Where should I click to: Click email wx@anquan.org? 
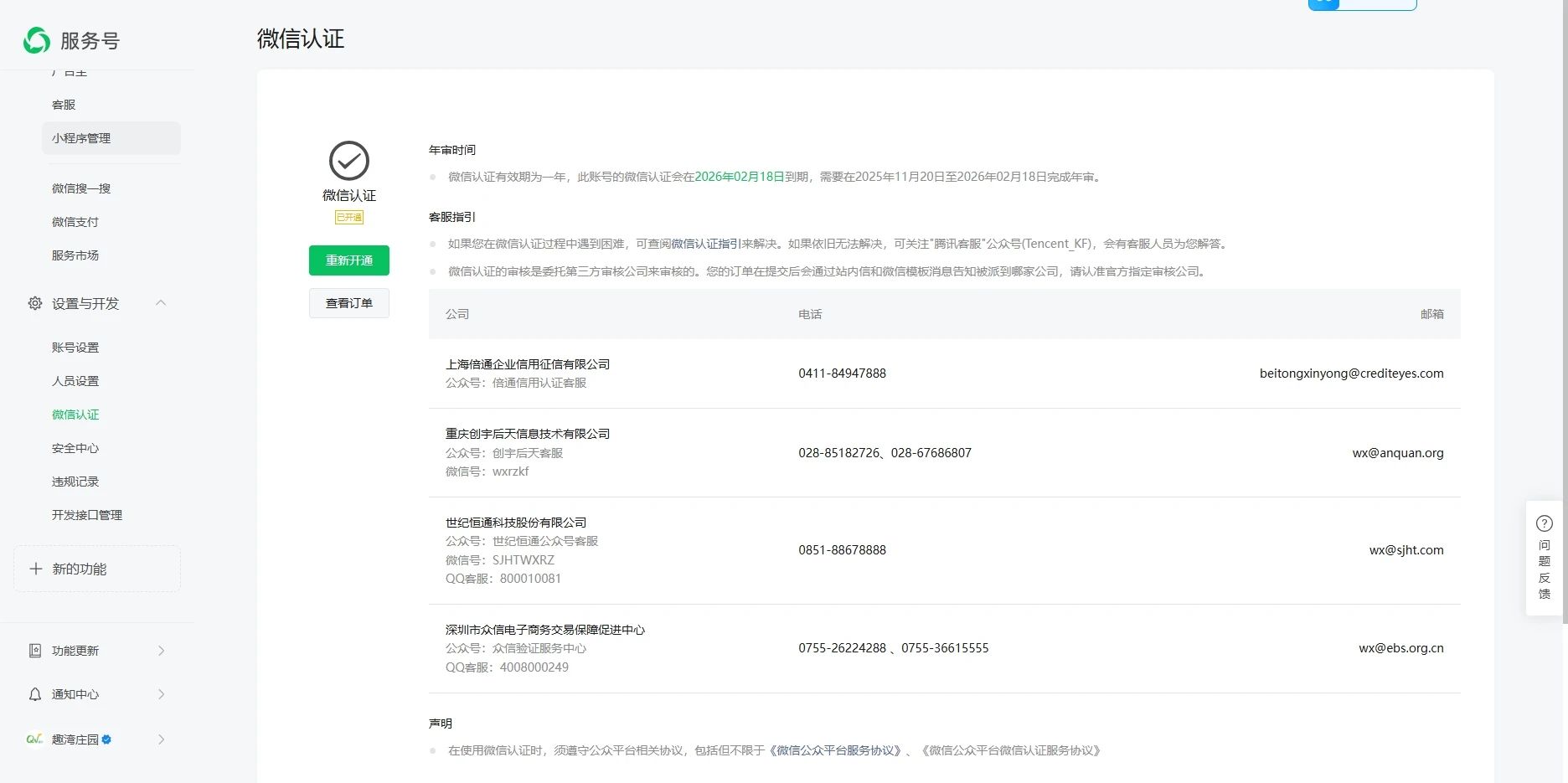click(x=1398, y=453)
